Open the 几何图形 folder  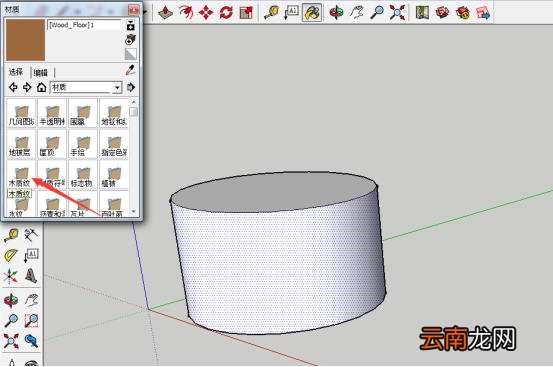click(21, 114)
